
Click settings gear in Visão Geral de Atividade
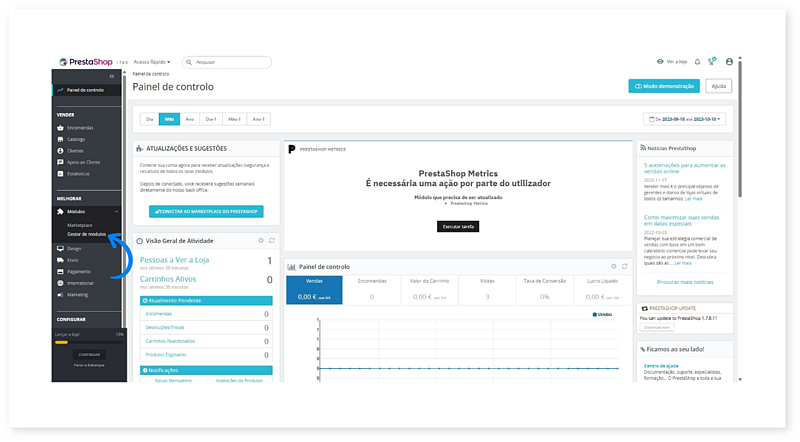261,240
